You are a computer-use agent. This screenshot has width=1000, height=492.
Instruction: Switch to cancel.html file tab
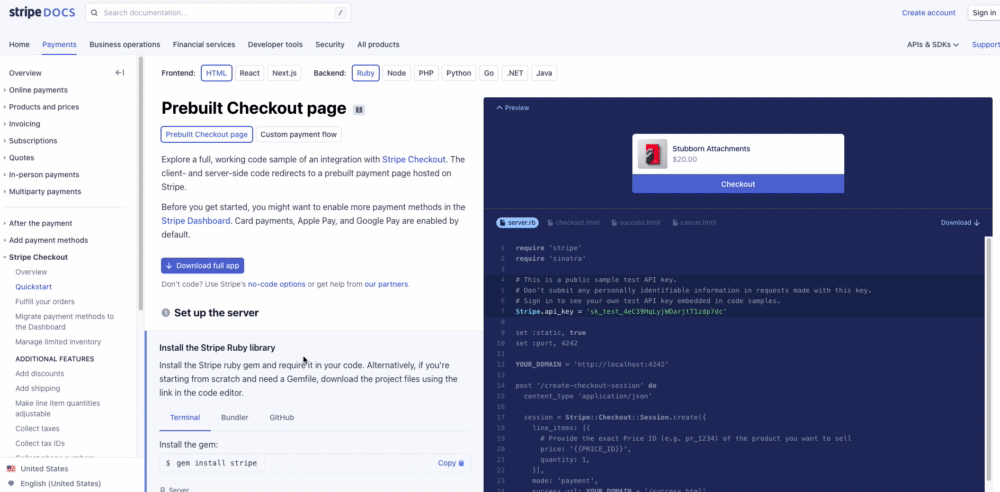694,223
